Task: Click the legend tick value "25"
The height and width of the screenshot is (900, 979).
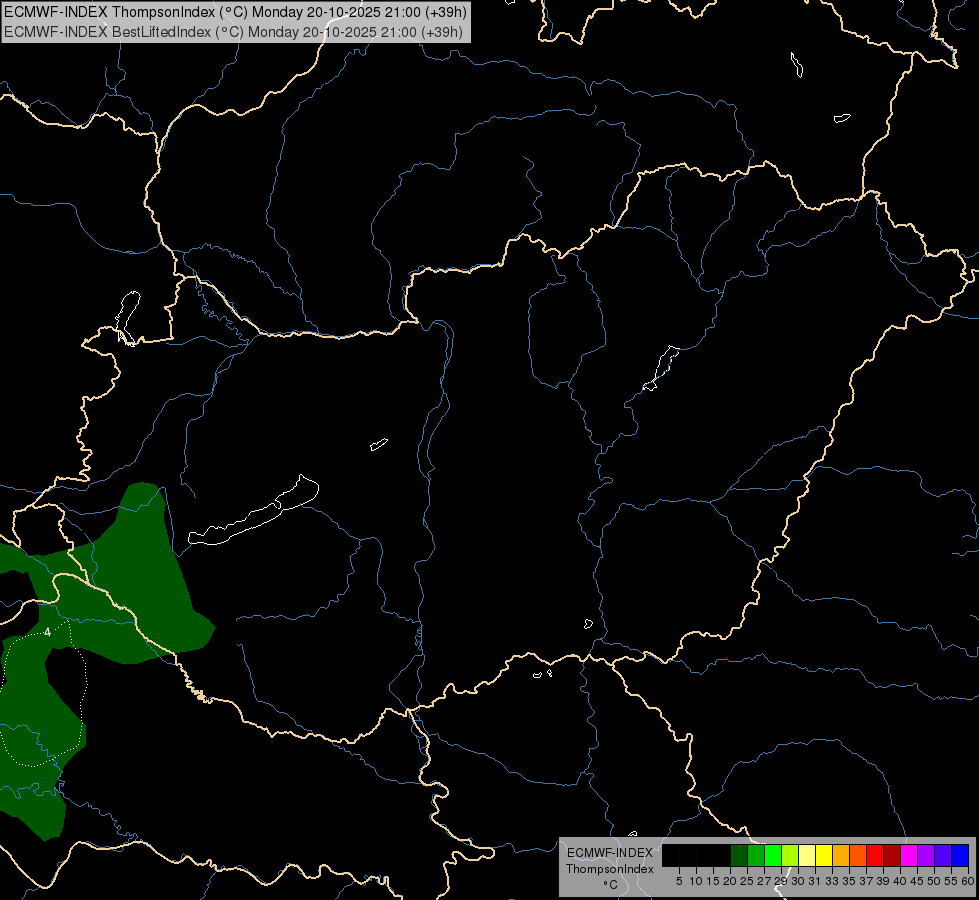Action: pyautogui.click(x=747, y=881)
